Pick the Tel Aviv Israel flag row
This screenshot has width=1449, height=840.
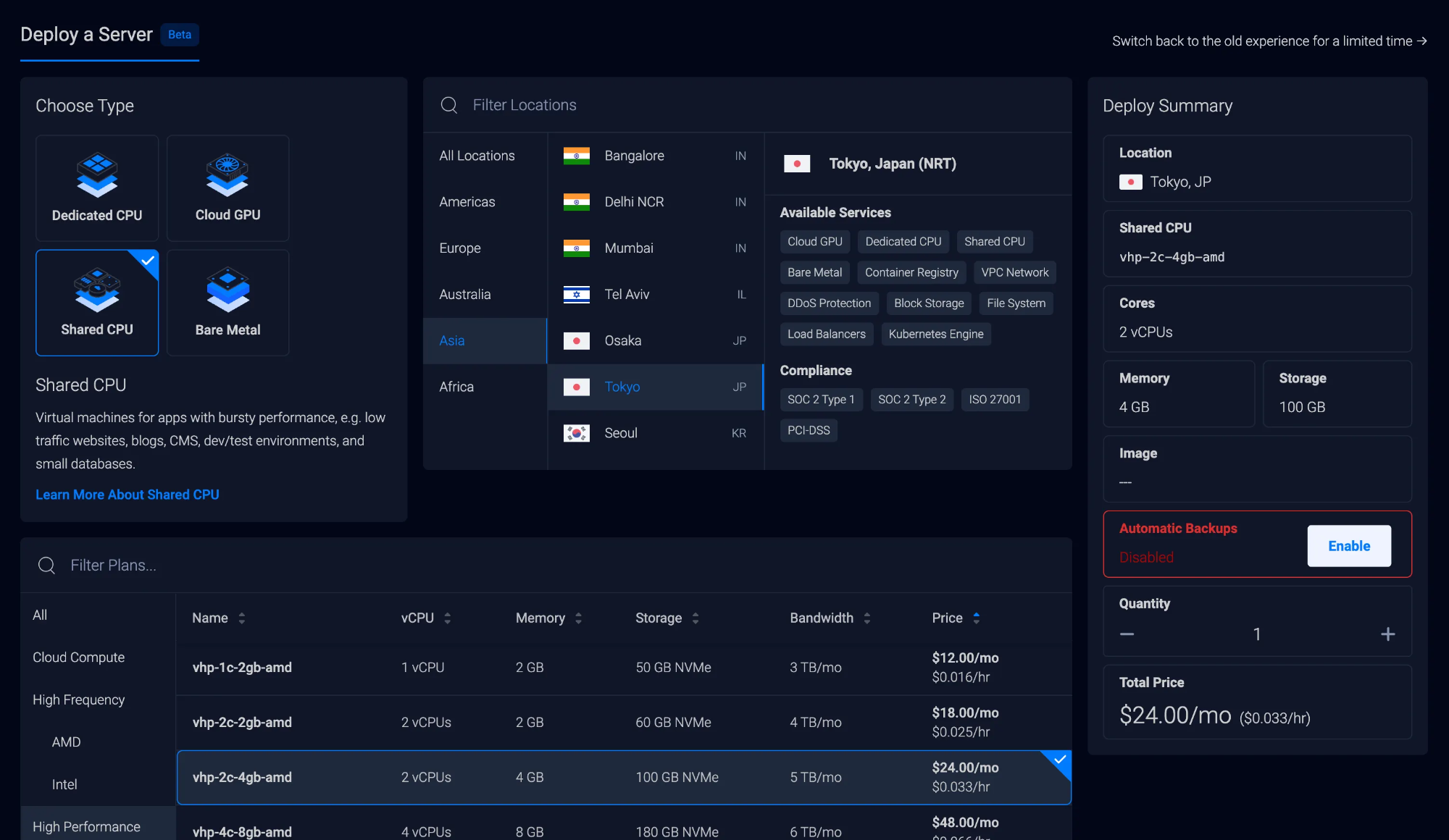coord(656,294)
